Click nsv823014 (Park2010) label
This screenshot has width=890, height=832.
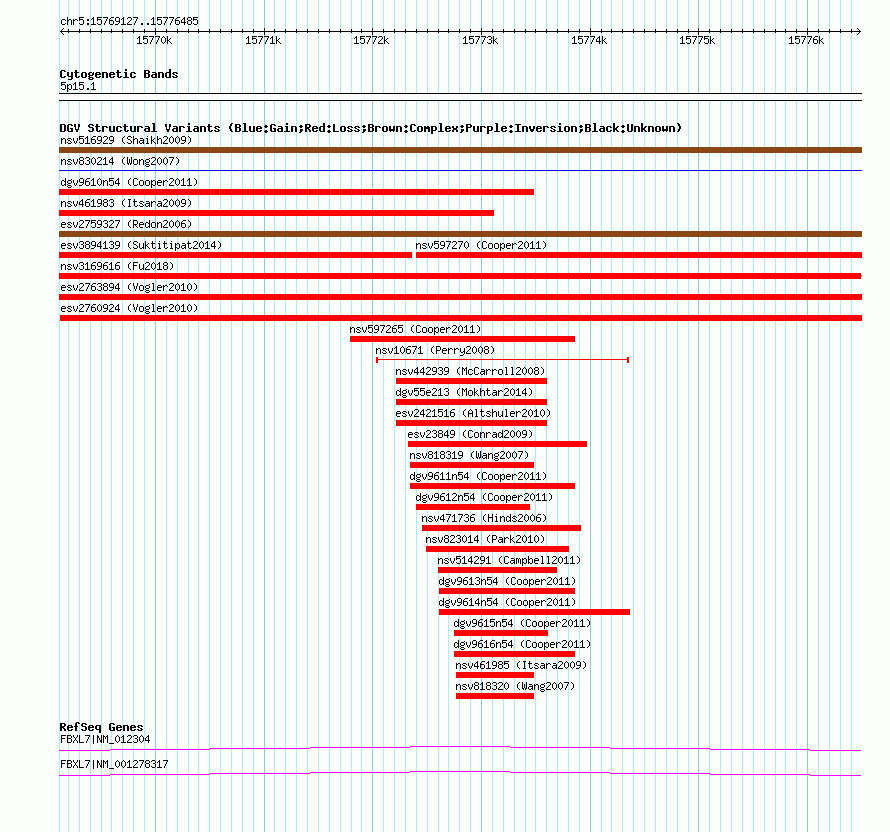coord(485,539)
